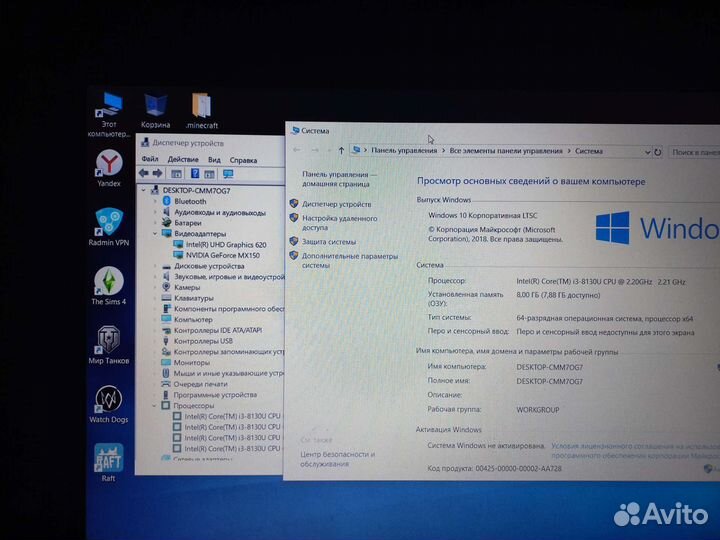Launch the Мир Танков shortcut
Viewport: 720px width, 540px height.
[x=109, y=345]
